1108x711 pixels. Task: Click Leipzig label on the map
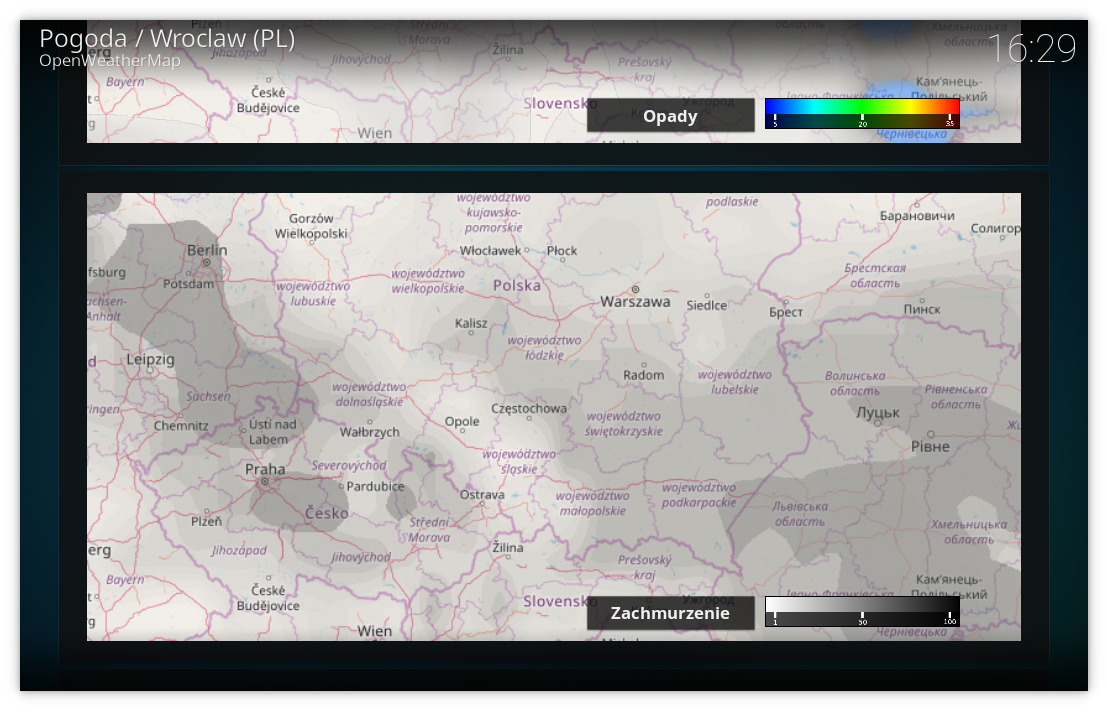click(151, 359)
